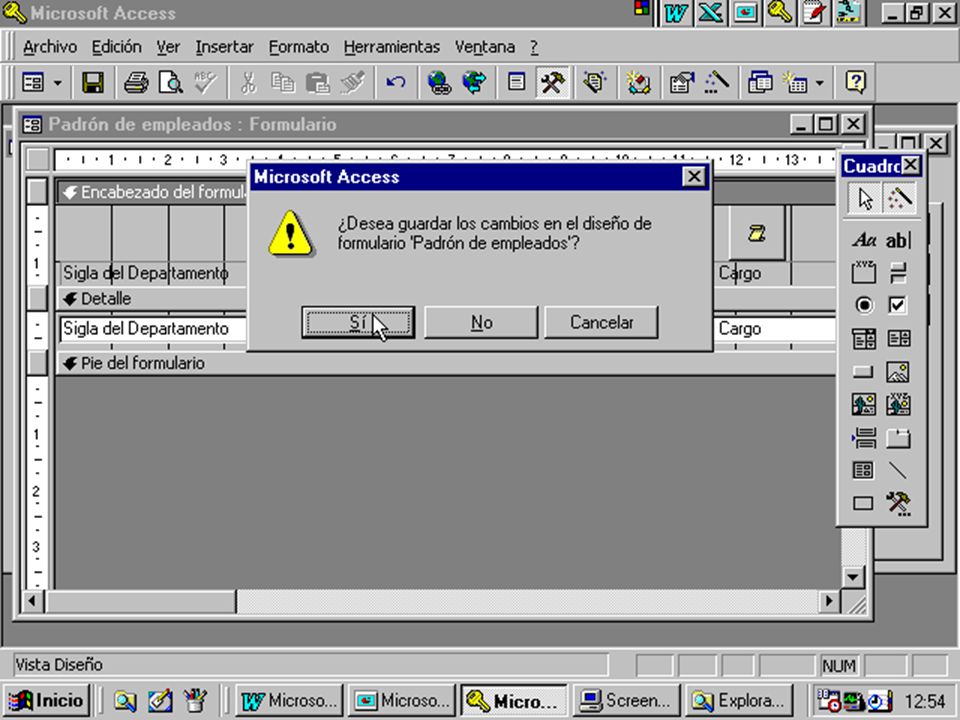Click the Office Assistant help icon
This screenshot has width=960, height=720.
(855, 82)
